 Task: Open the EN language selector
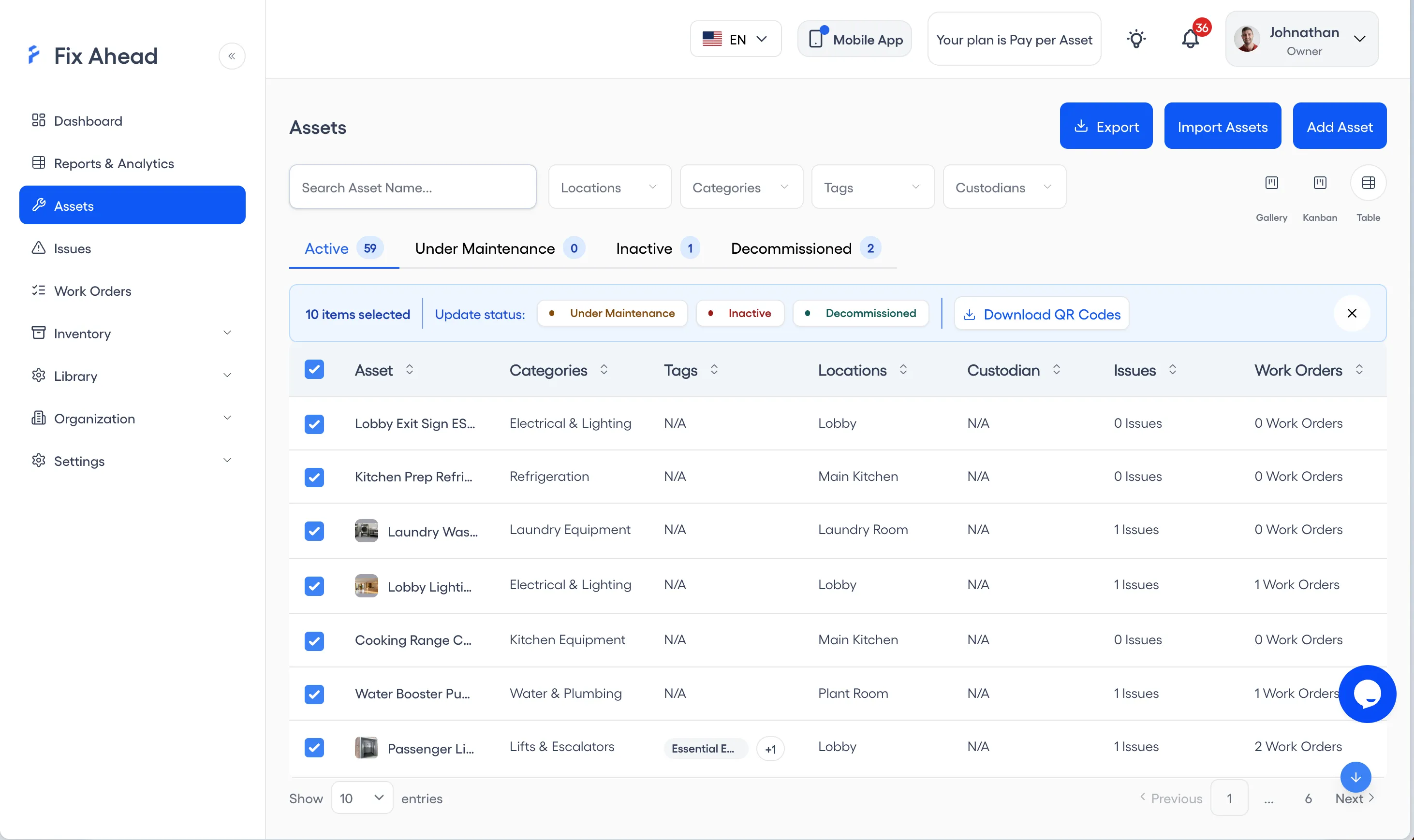click(x=735, y=39)
